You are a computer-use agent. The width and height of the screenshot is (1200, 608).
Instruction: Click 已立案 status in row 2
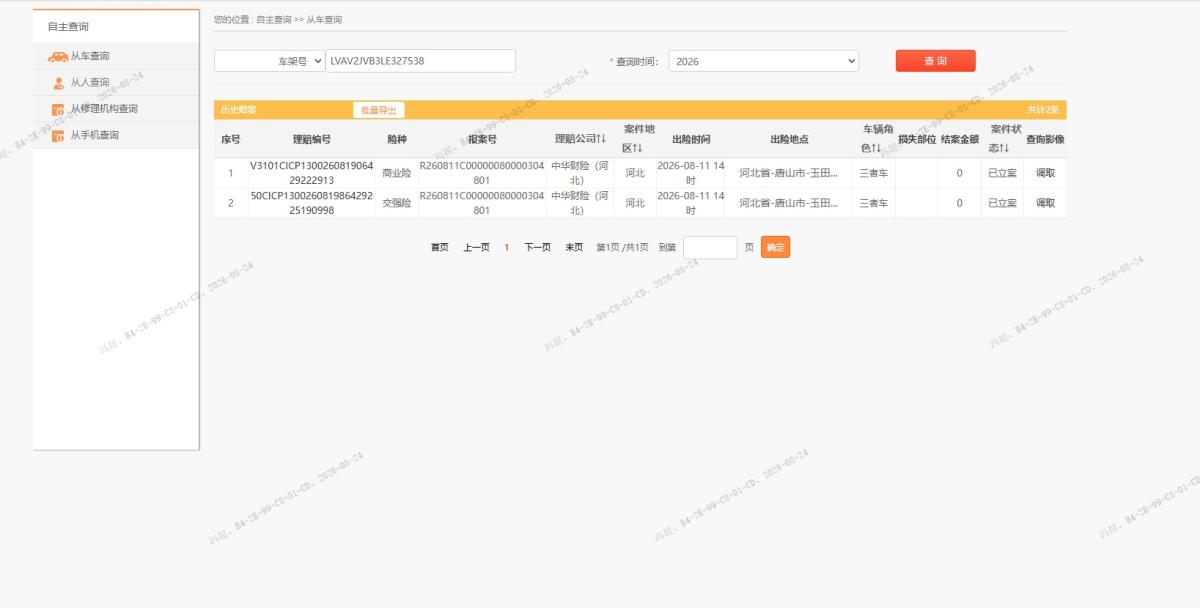pyautogui.click(x=1002, y=203)
